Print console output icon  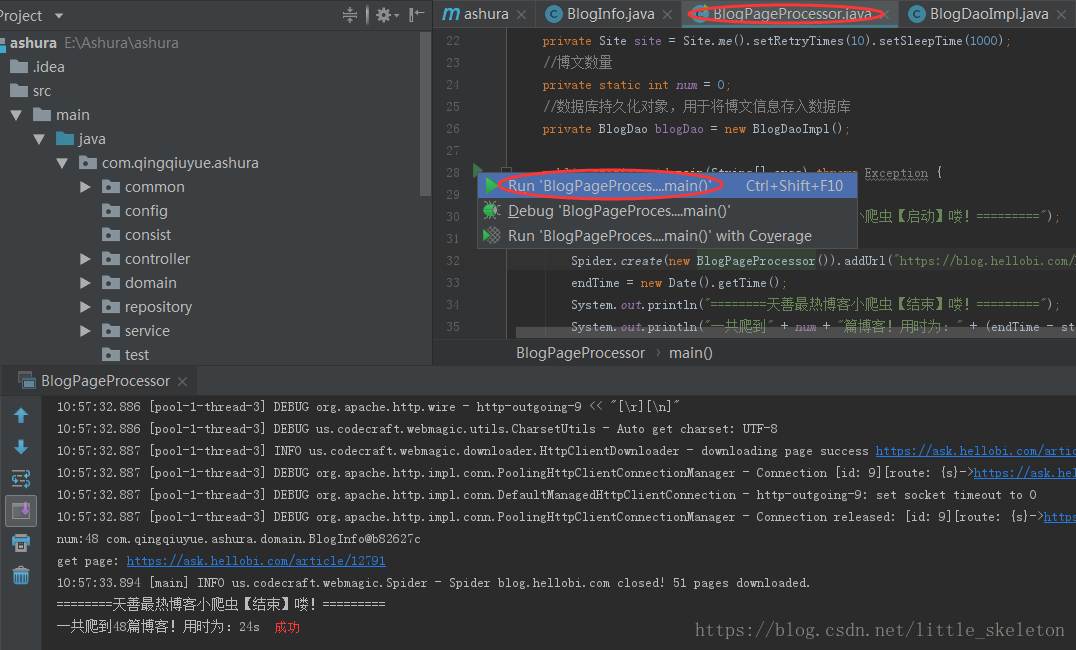21,543
